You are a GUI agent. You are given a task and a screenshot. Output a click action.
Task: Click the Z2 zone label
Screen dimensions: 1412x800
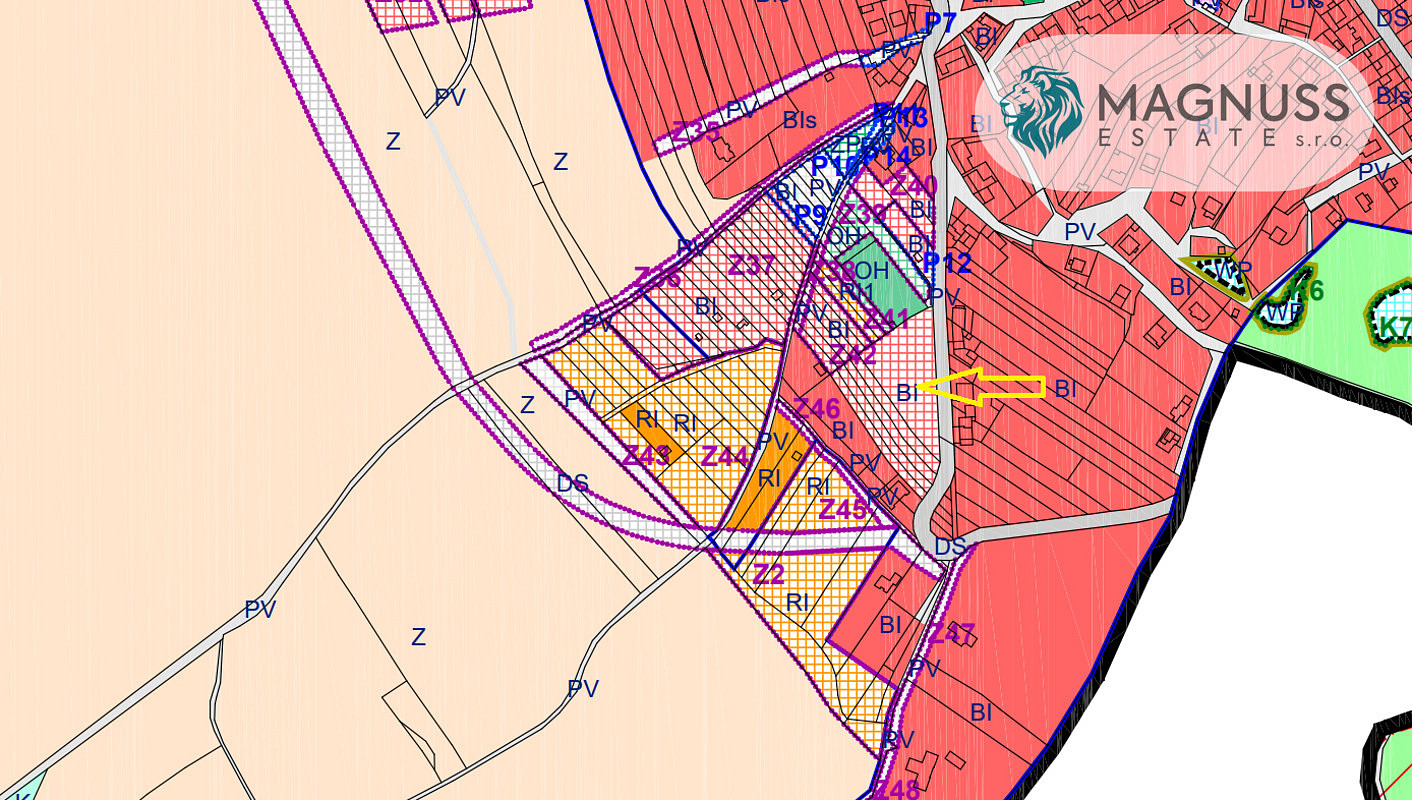click(x=768, y=574)
